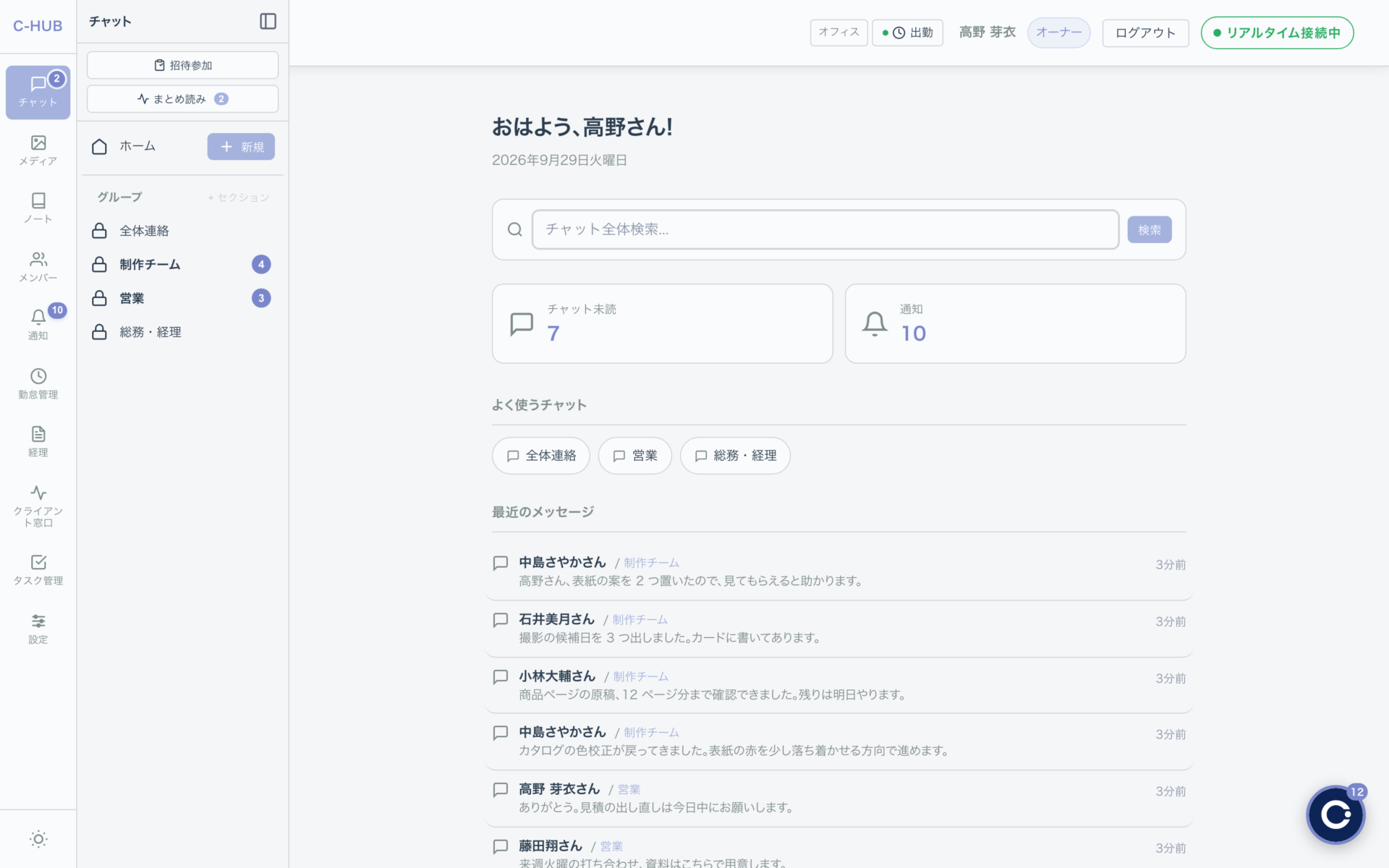The width and height of the screenshot is (1389, 868).
Task: Select the 全体連絡 frequently used chip
Action: 541,456
